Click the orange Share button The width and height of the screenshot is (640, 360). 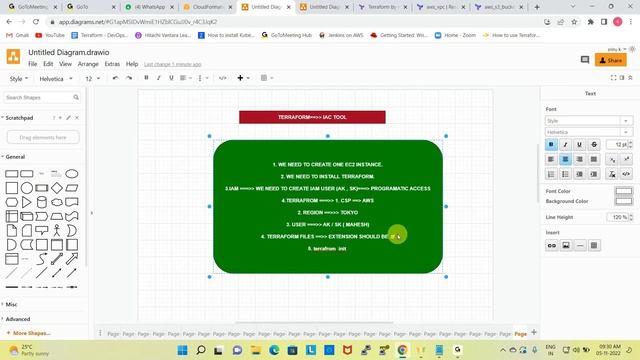[611, 60]
